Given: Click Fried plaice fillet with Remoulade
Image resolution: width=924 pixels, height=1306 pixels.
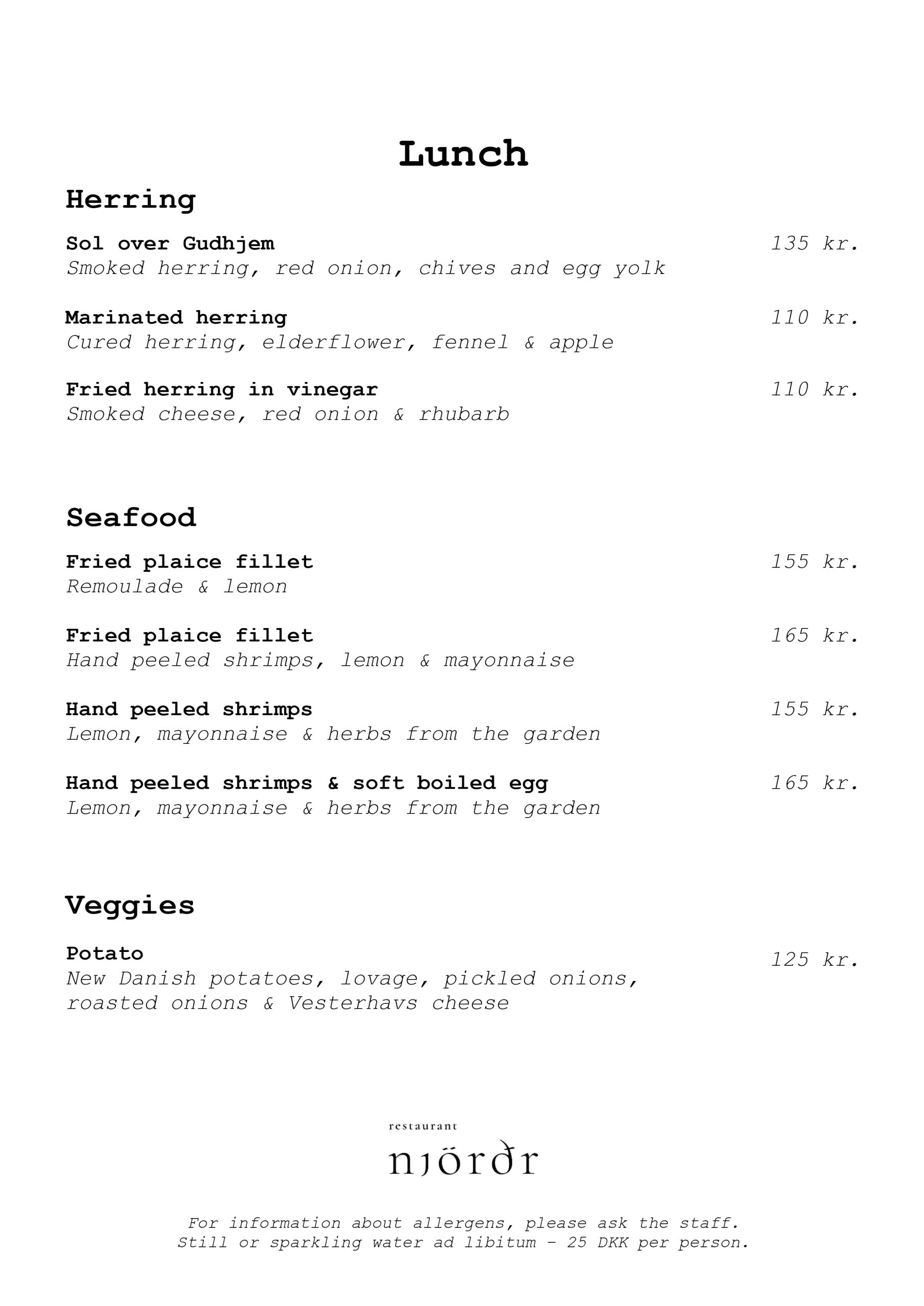Looking at the screenshot, I should [189, 562].
